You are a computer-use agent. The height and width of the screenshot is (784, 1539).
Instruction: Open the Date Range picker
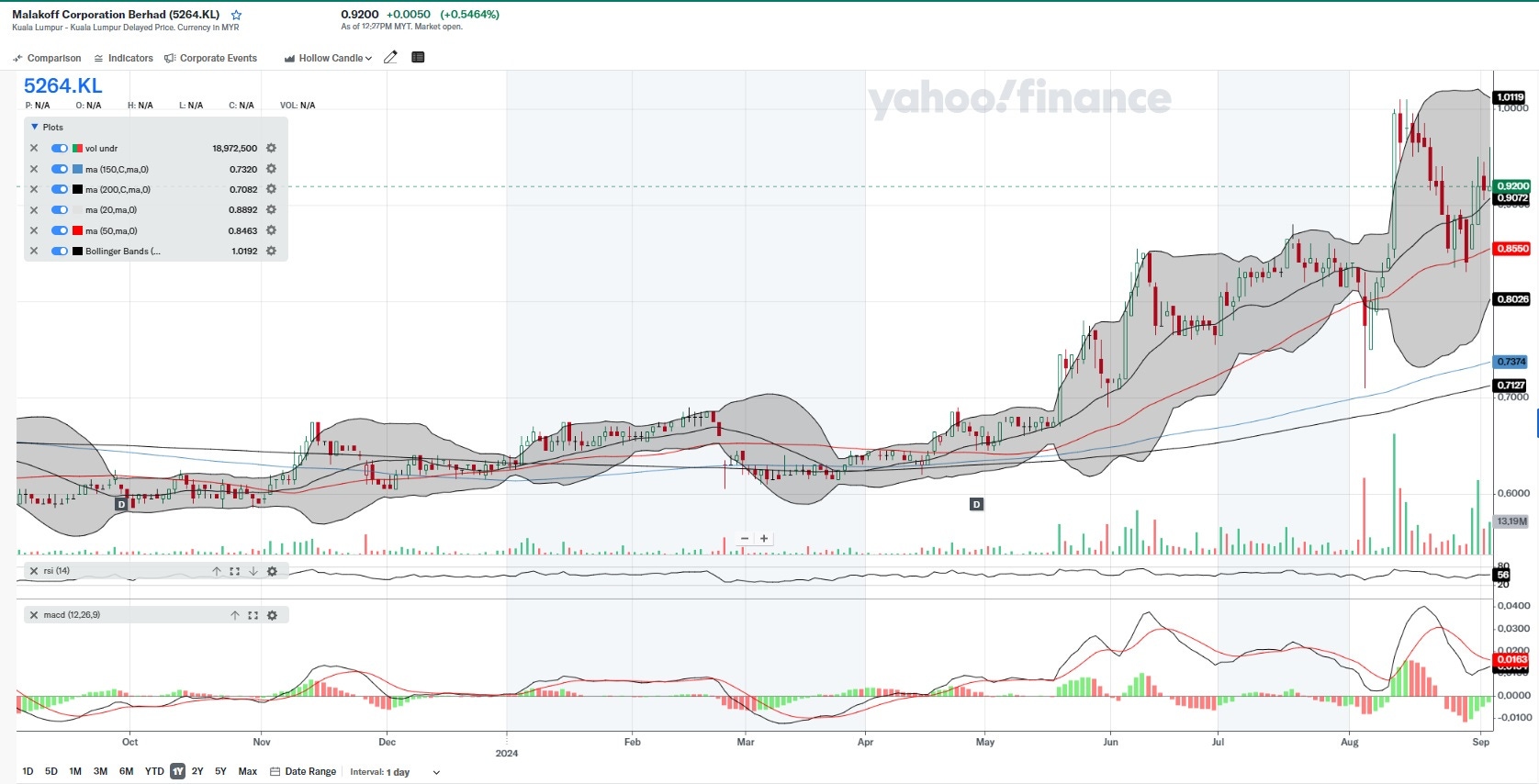pyautogui.click(x=303, y=771)
